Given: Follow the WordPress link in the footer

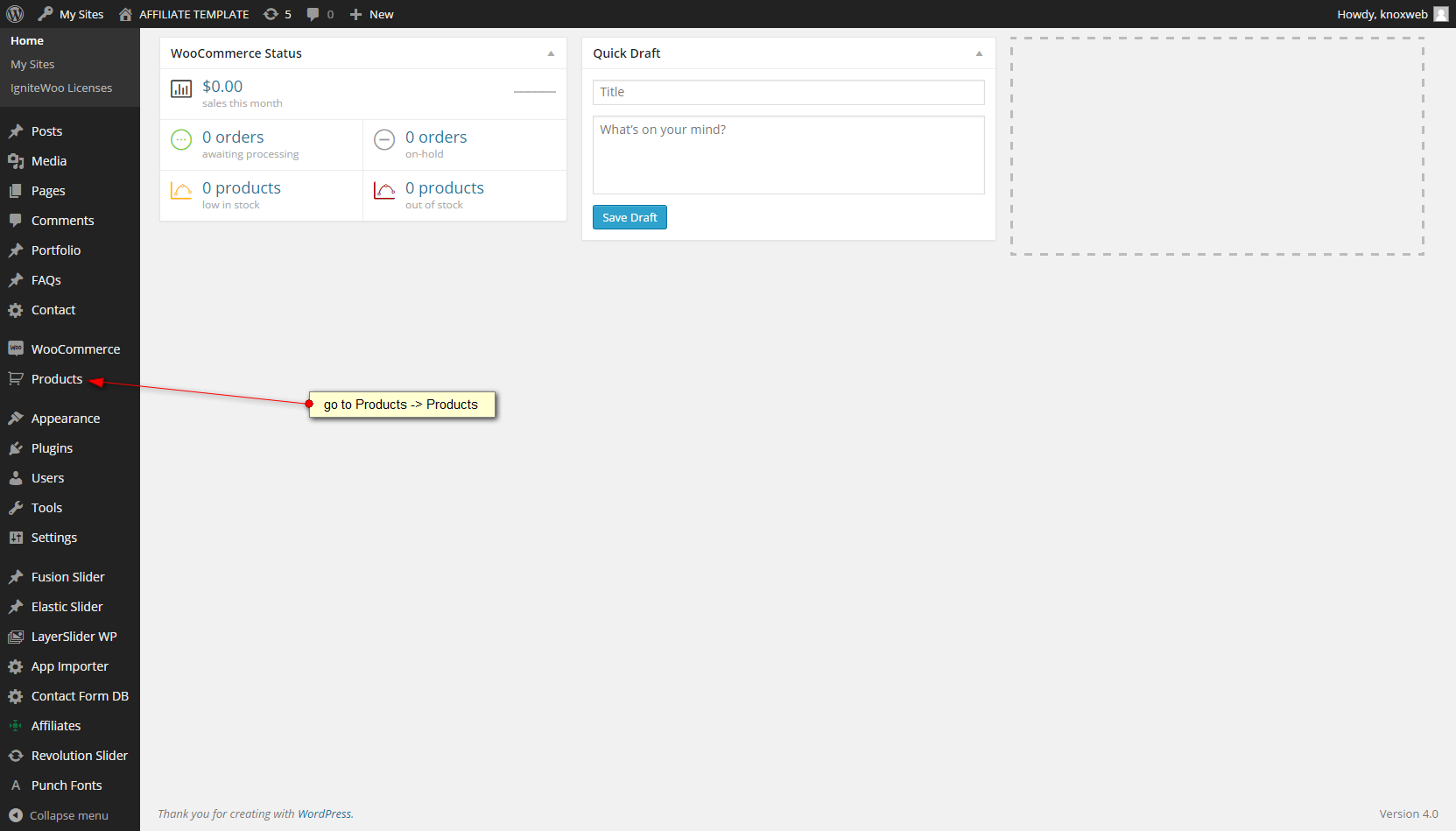Looking at the screenshot, I should click(x=324, y=814).
